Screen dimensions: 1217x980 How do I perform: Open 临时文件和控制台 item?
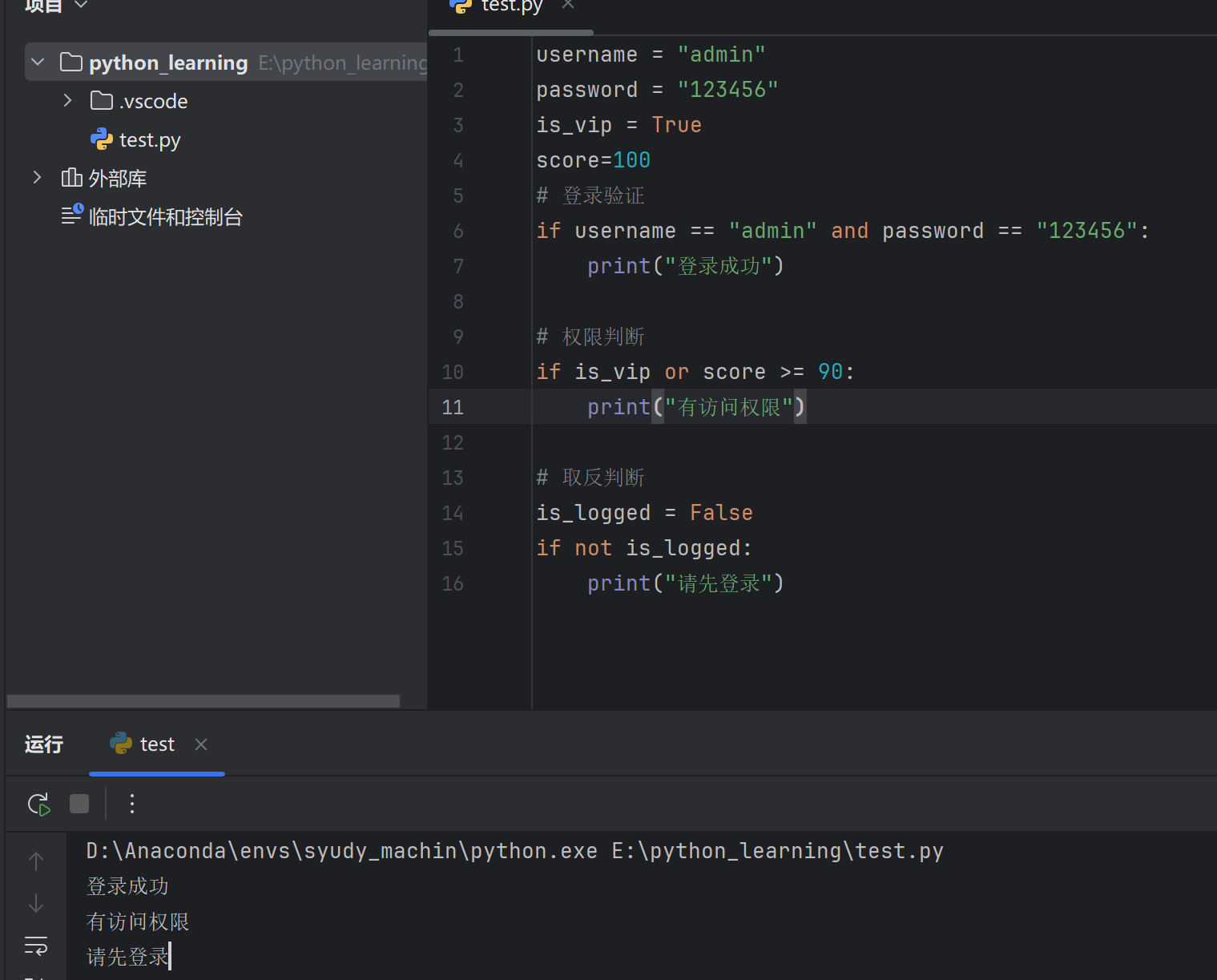click(x=165, y=217)
